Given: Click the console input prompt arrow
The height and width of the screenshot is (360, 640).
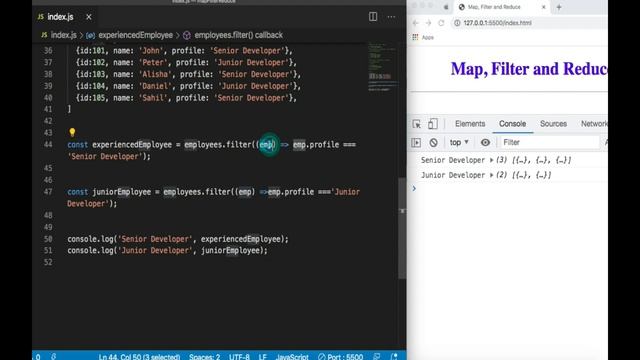Looking at the screenshot, I should pos(414,189).
